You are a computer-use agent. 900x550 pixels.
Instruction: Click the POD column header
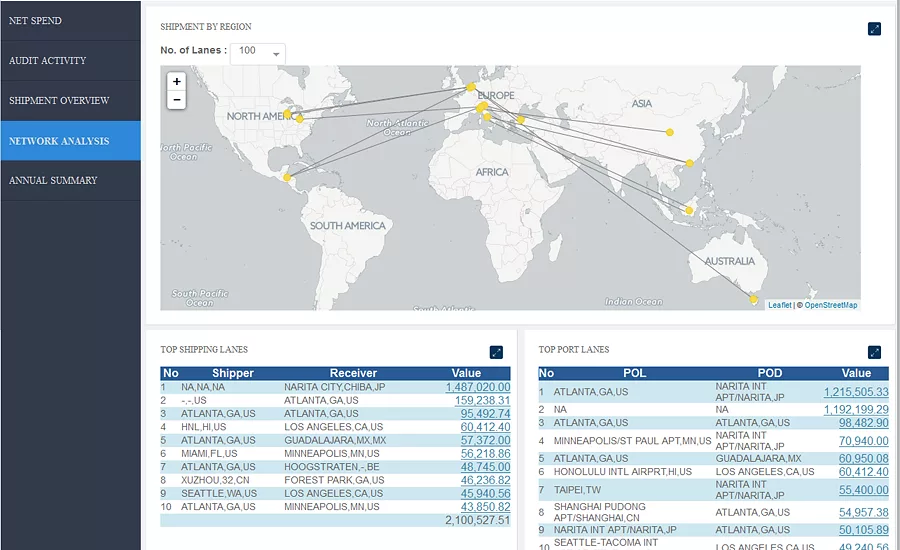[x=770, y=373]
